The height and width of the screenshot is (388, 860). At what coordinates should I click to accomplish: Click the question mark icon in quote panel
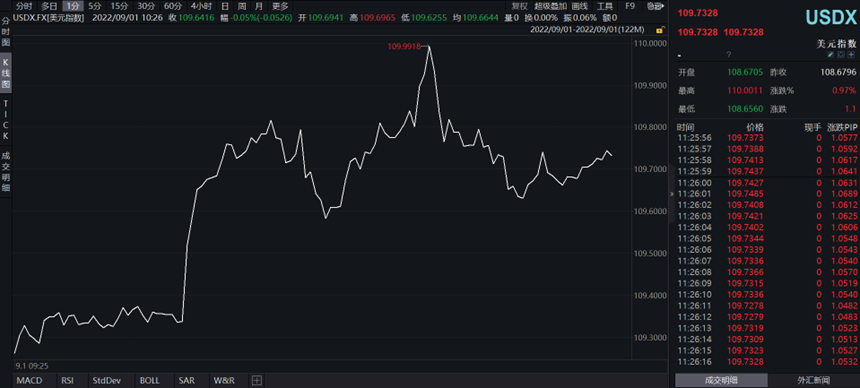pyautogui.click(x=729, y=55)
